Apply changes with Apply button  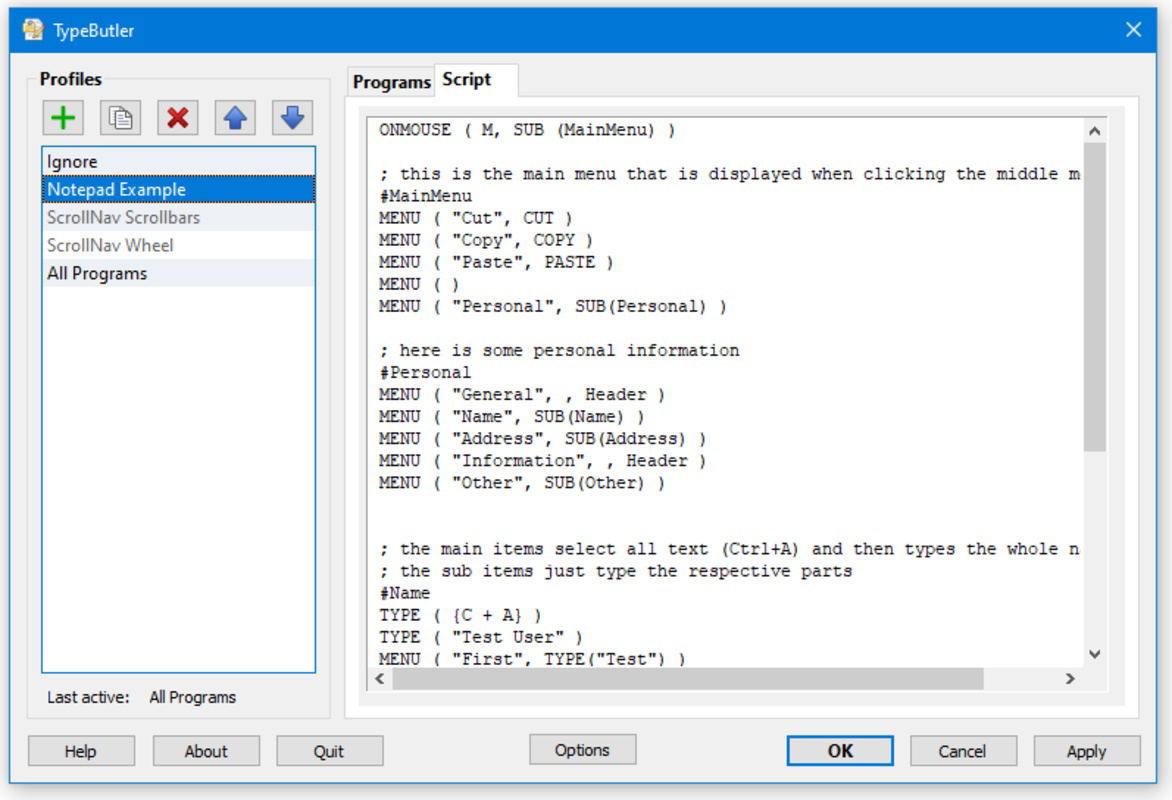tap(1087, 751)
